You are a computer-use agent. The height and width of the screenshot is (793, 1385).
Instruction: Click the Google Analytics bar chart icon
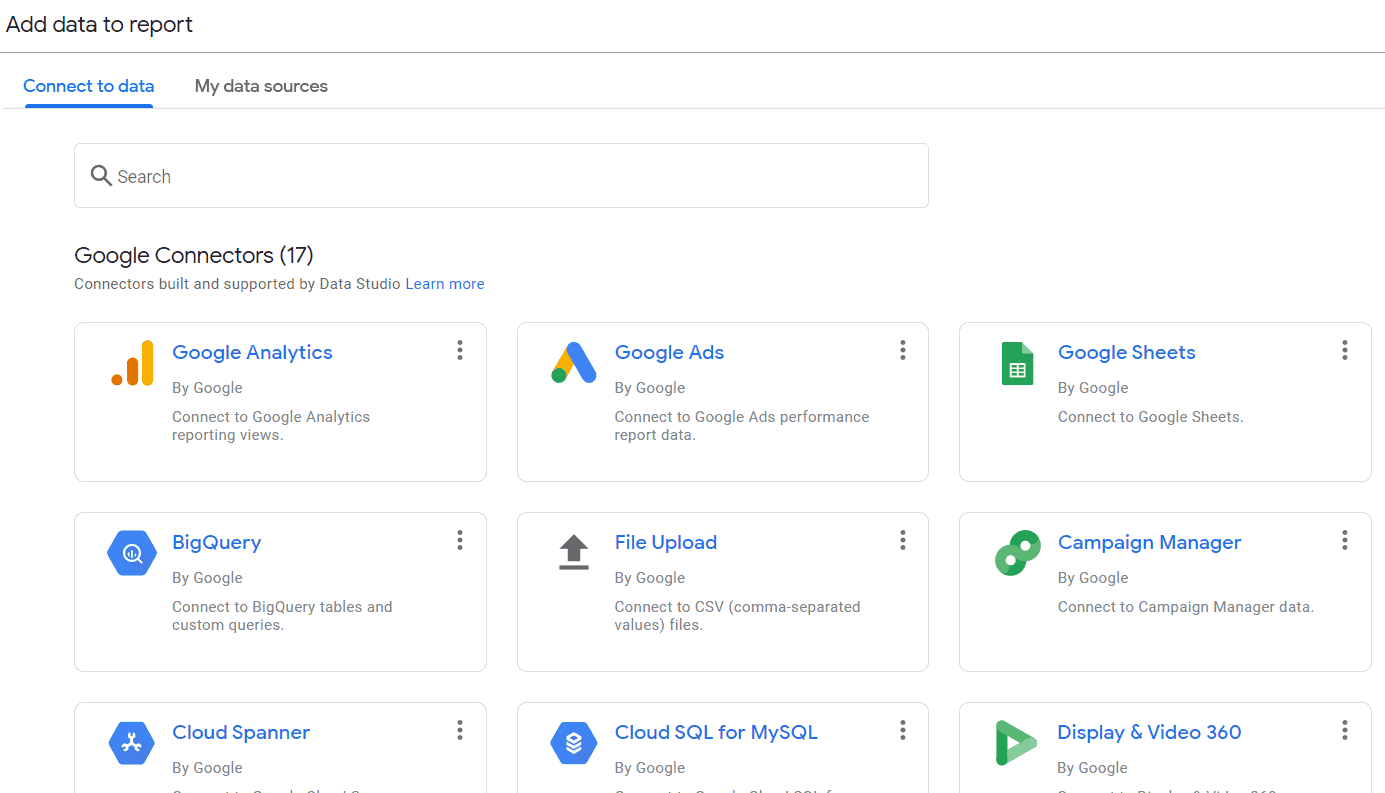pos(133,364)
